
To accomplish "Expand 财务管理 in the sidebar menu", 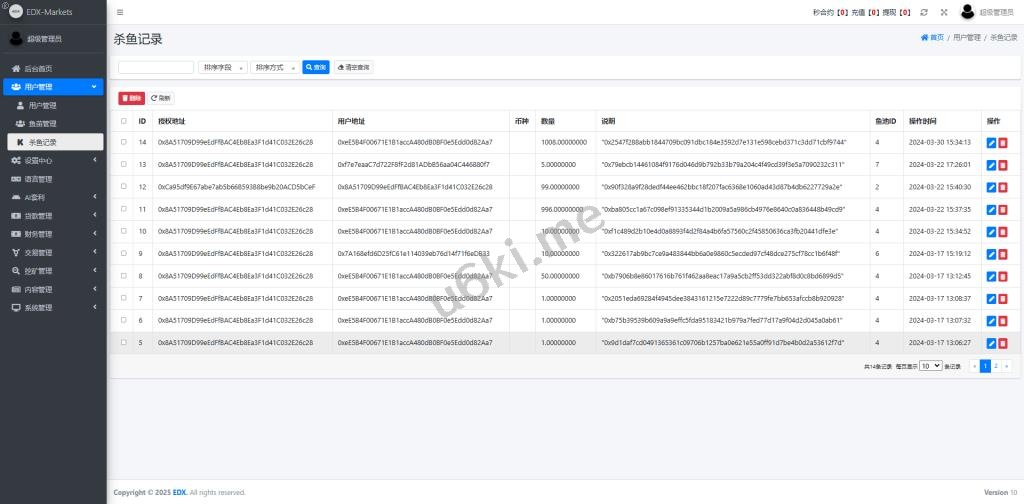I will point(38,234).
